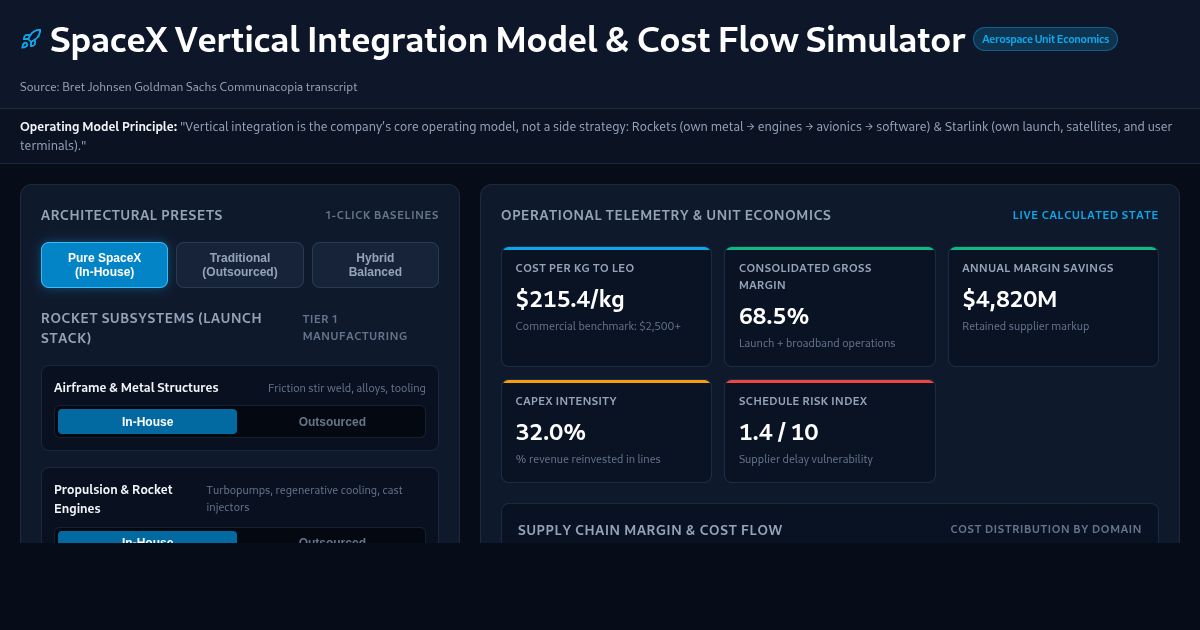Click the 1-Click Baselines label
1200x630 pixels.
point(382,215)
